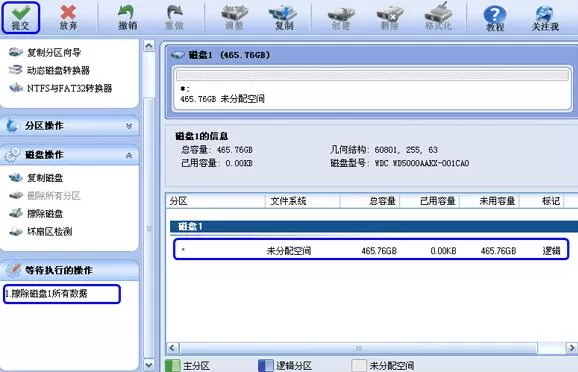Click the 重做 redo toolbar icon
This screenshot has height=372, width=578.
[174, 18]
